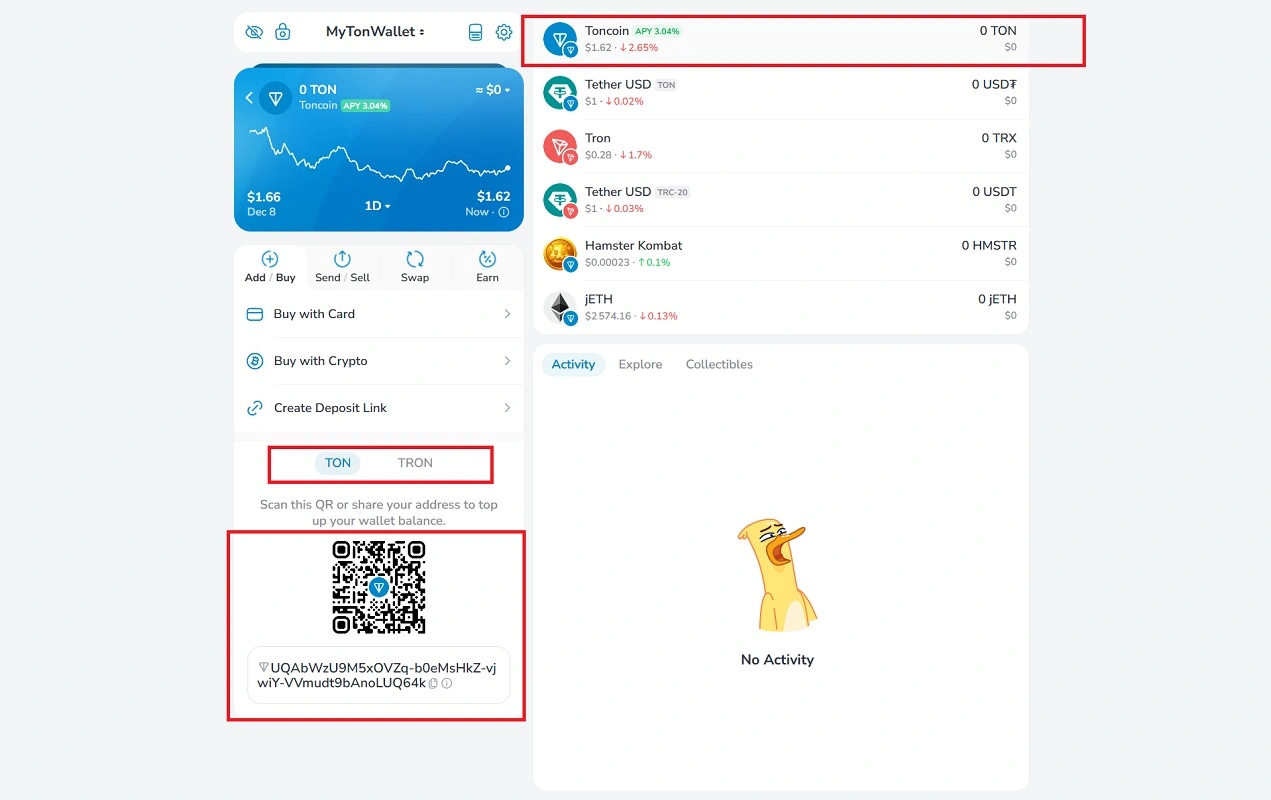Open settings with the gear icon
The height and width of the screenshot is (800, 1271).
(504, 32)
